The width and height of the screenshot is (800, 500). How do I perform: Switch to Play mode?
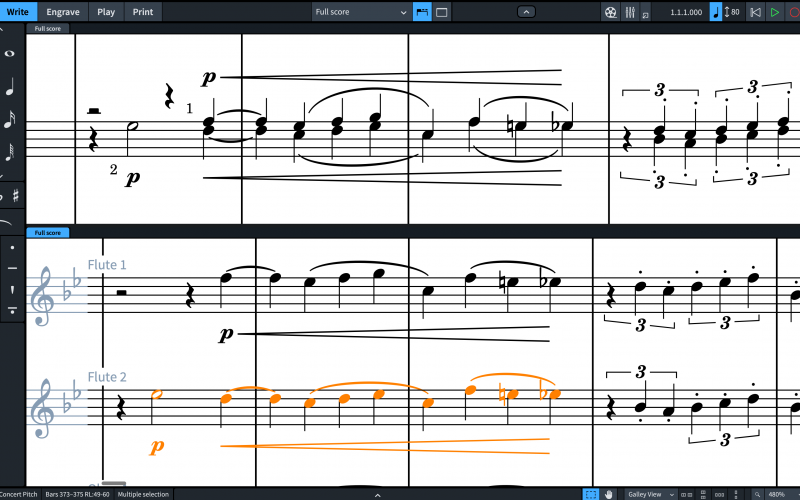(106, 12)
